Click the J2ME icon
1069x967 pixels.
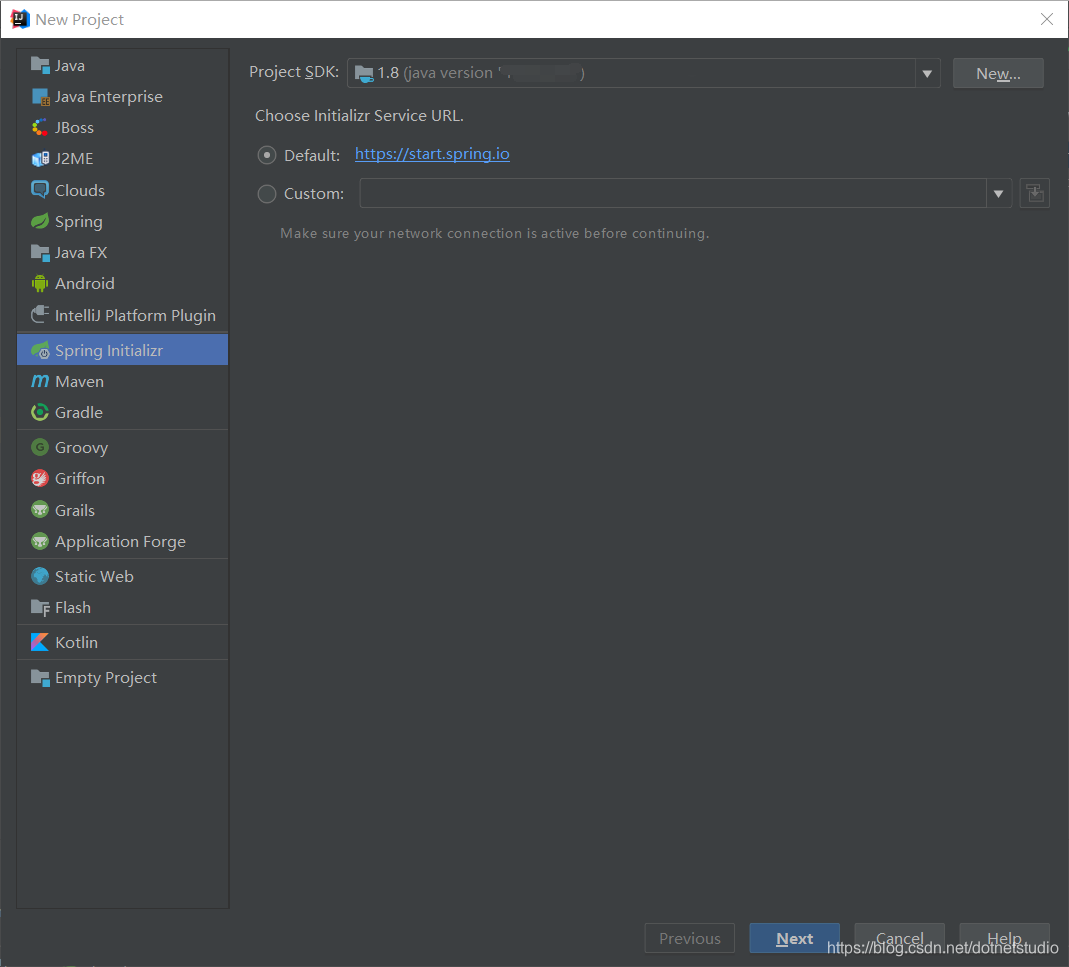pyautogui.click(x=40, y=159)
